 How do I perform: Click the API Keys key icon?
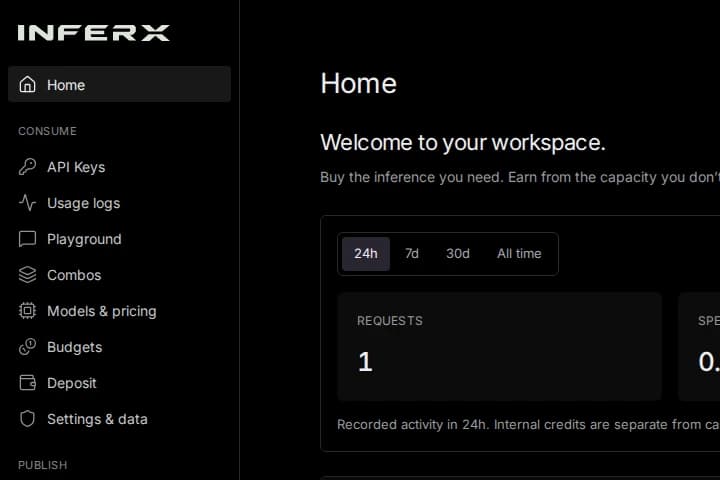point(28,167)
